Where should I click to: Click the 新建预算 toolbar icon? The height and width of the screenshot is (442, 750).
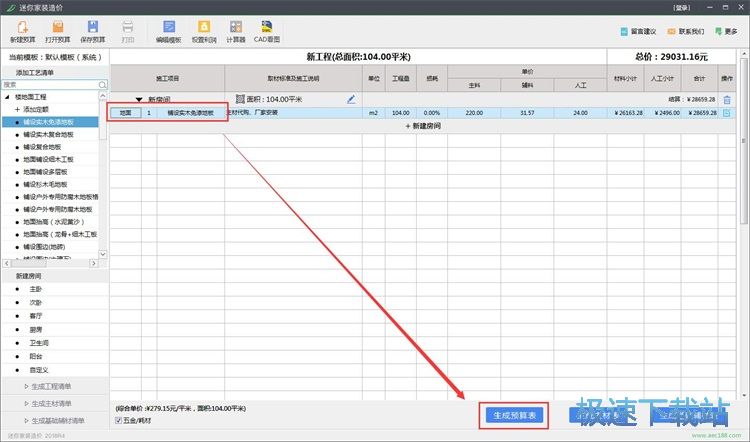coord(22,31)
